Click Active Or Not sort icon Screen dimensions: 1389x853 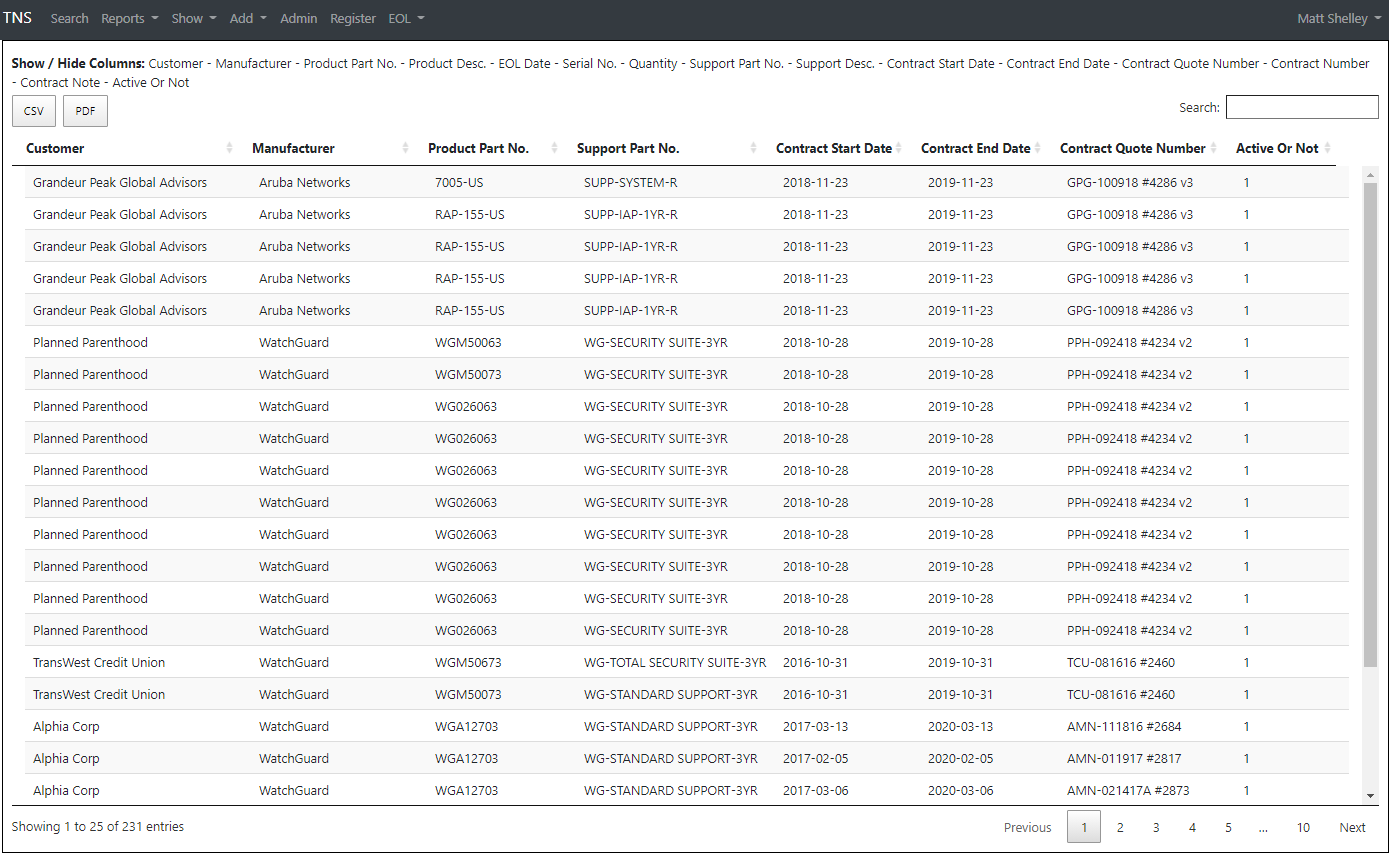coord(1327,148)
